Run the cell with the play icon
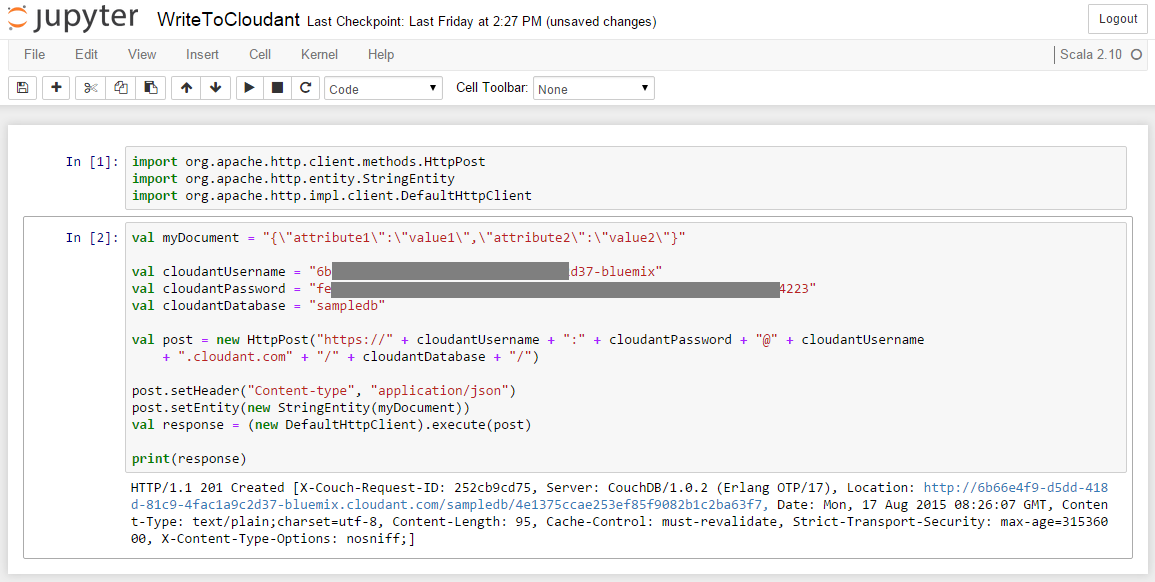This screenshot has width=1155, height=582. (x=250, y=88)
